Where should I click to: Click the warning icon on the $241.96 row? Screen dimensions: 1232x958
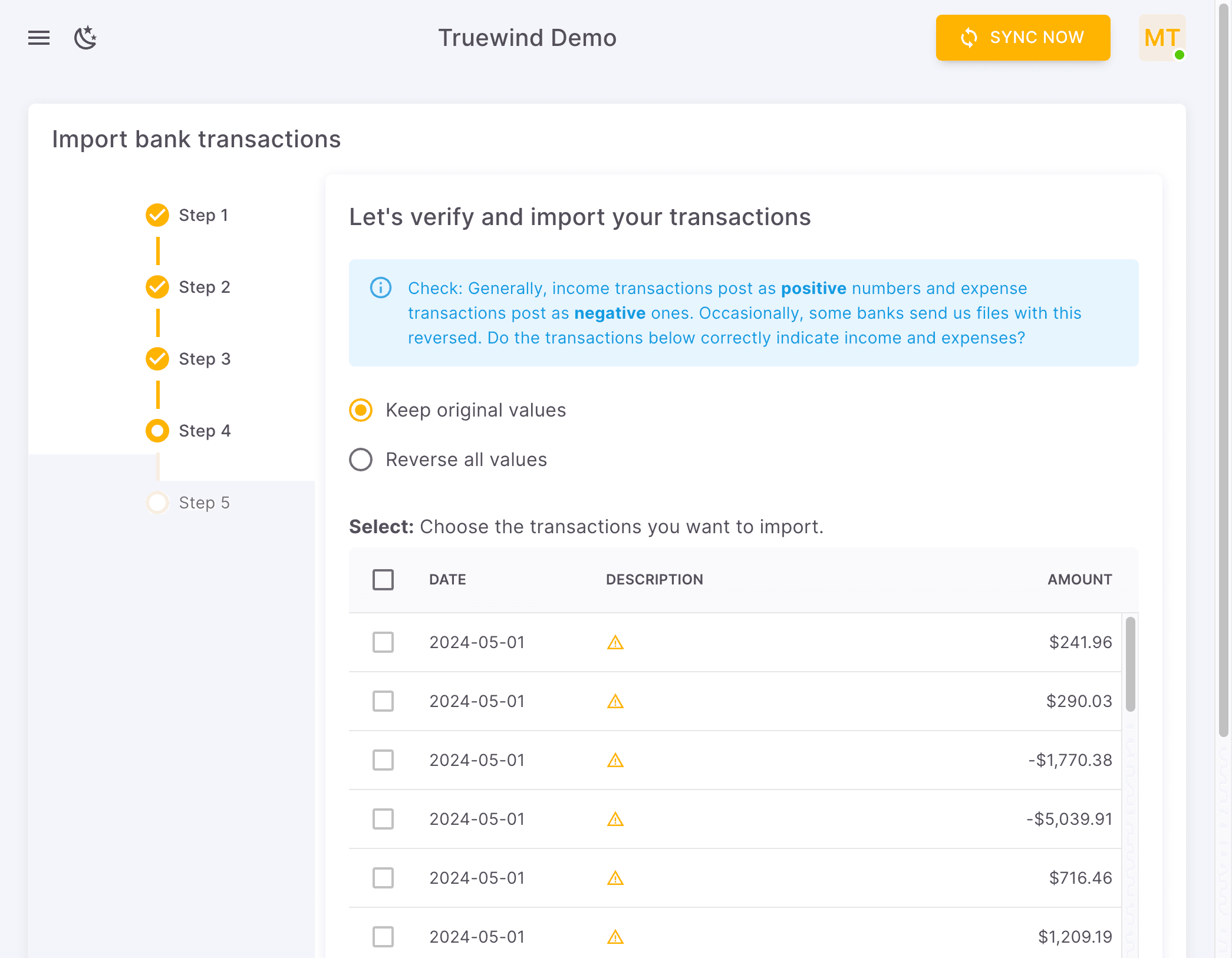(615, 642)
